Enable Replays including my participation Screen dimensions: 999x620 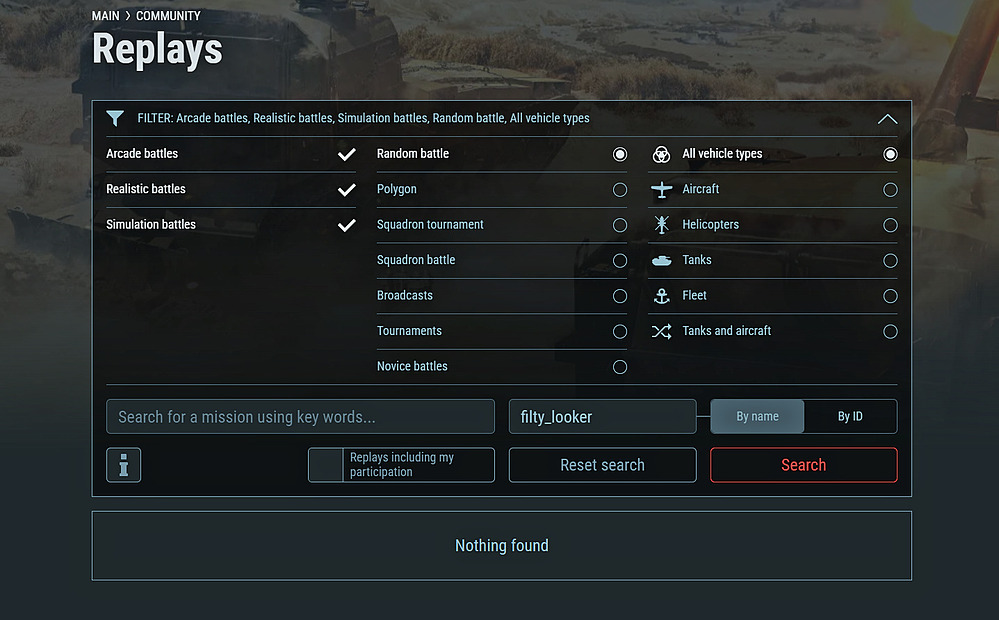[x=326, y=465]
